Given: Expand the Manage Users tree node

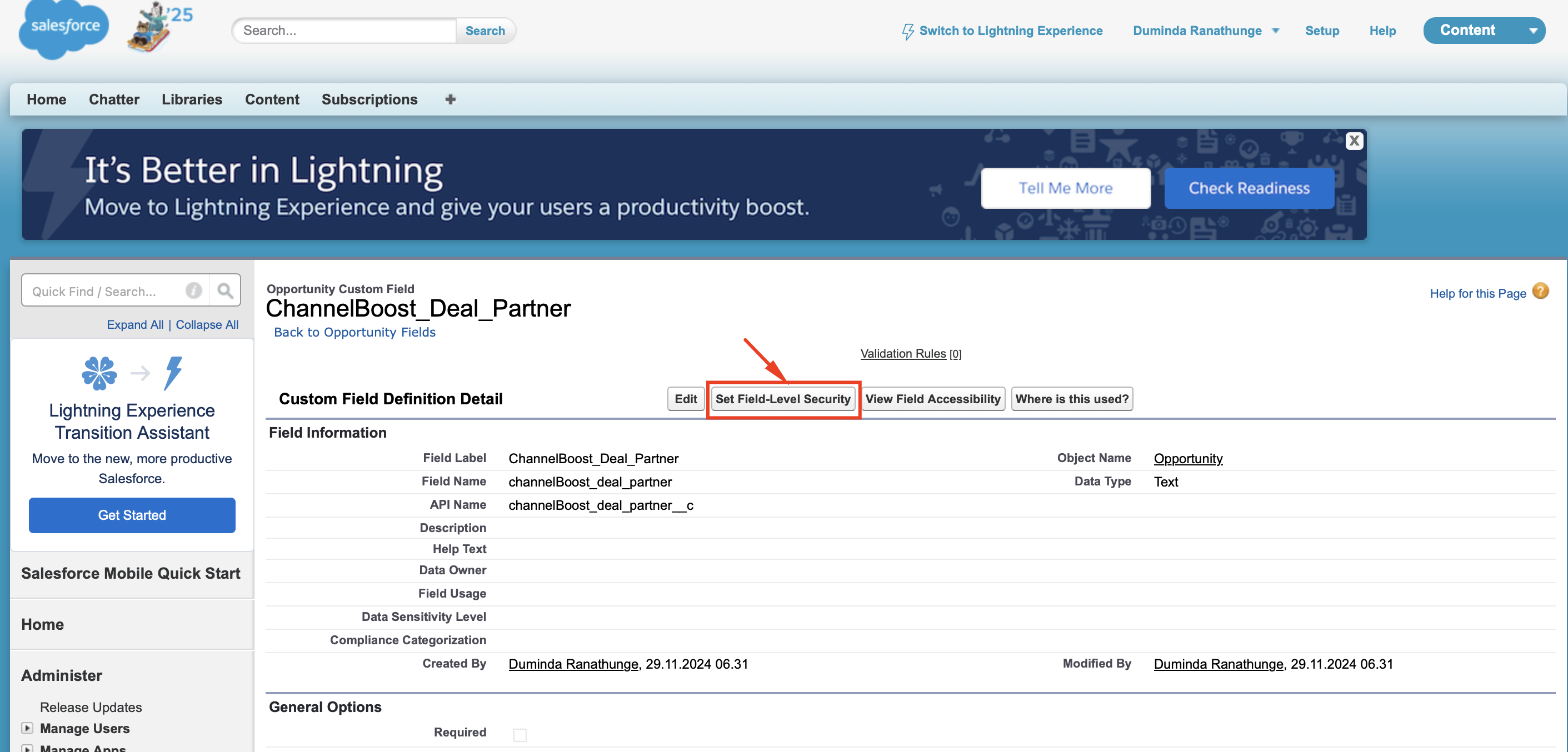Looking at the screenshot, I should pos(27,728).
